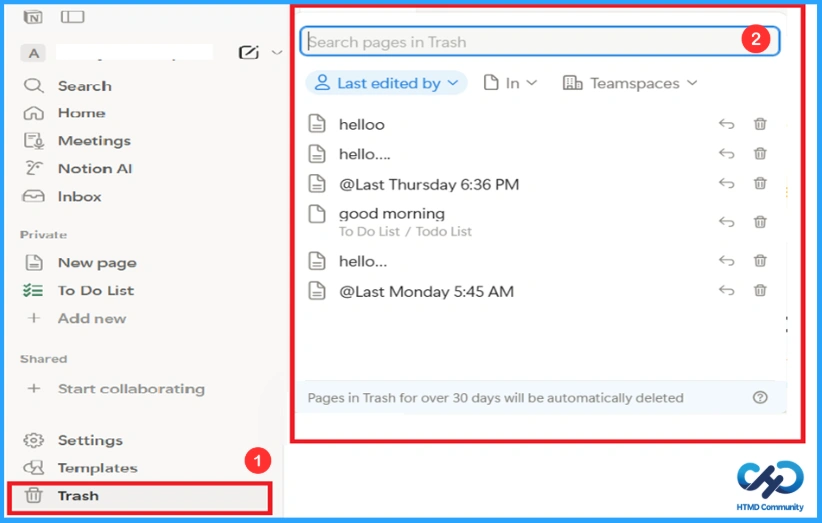Delete the '@Last Monday 5:45 AM' page
Viewport: 822px width, 523px height.
point(760,290)
